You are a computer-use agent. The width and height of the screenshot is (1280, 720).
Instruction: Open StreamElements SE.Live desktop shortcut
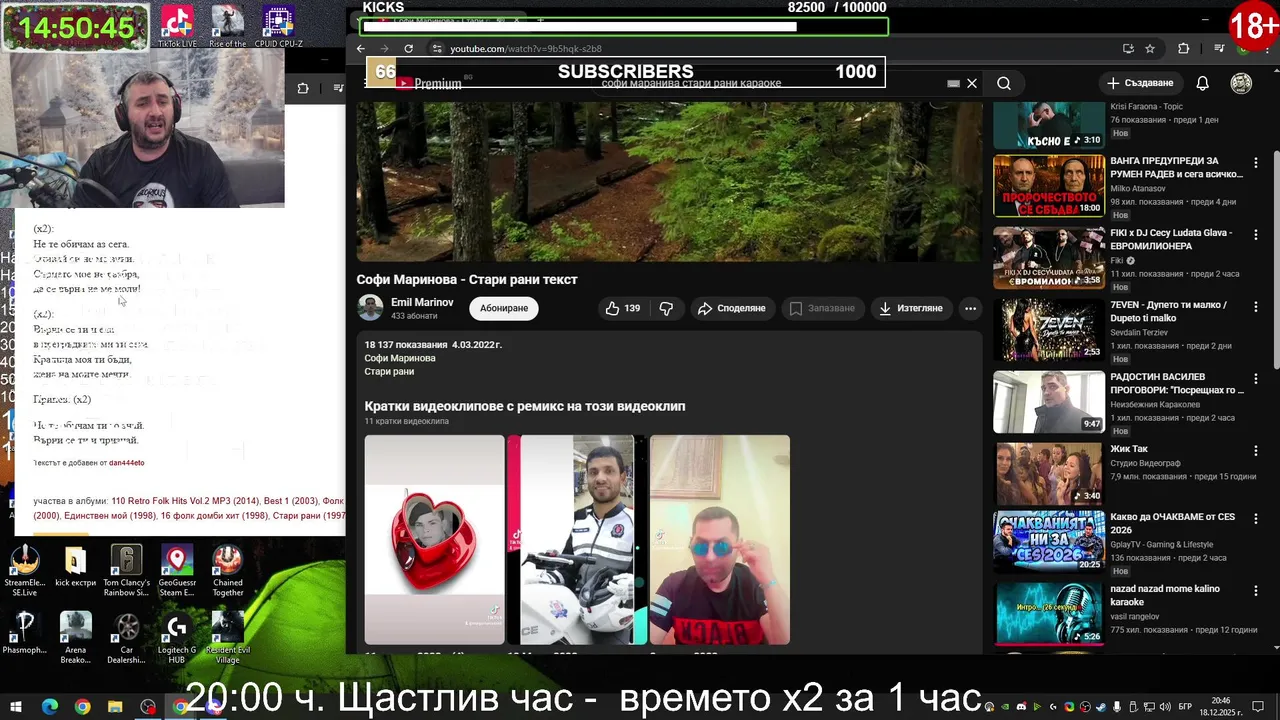(25, 572)
